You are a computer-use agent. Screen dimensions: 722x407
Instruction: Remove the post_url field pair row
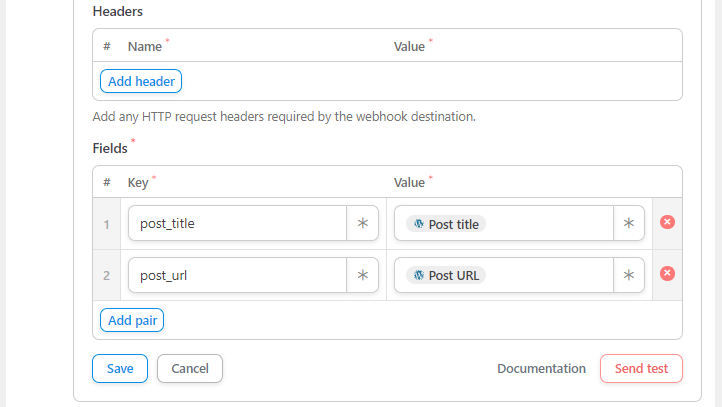667,274
